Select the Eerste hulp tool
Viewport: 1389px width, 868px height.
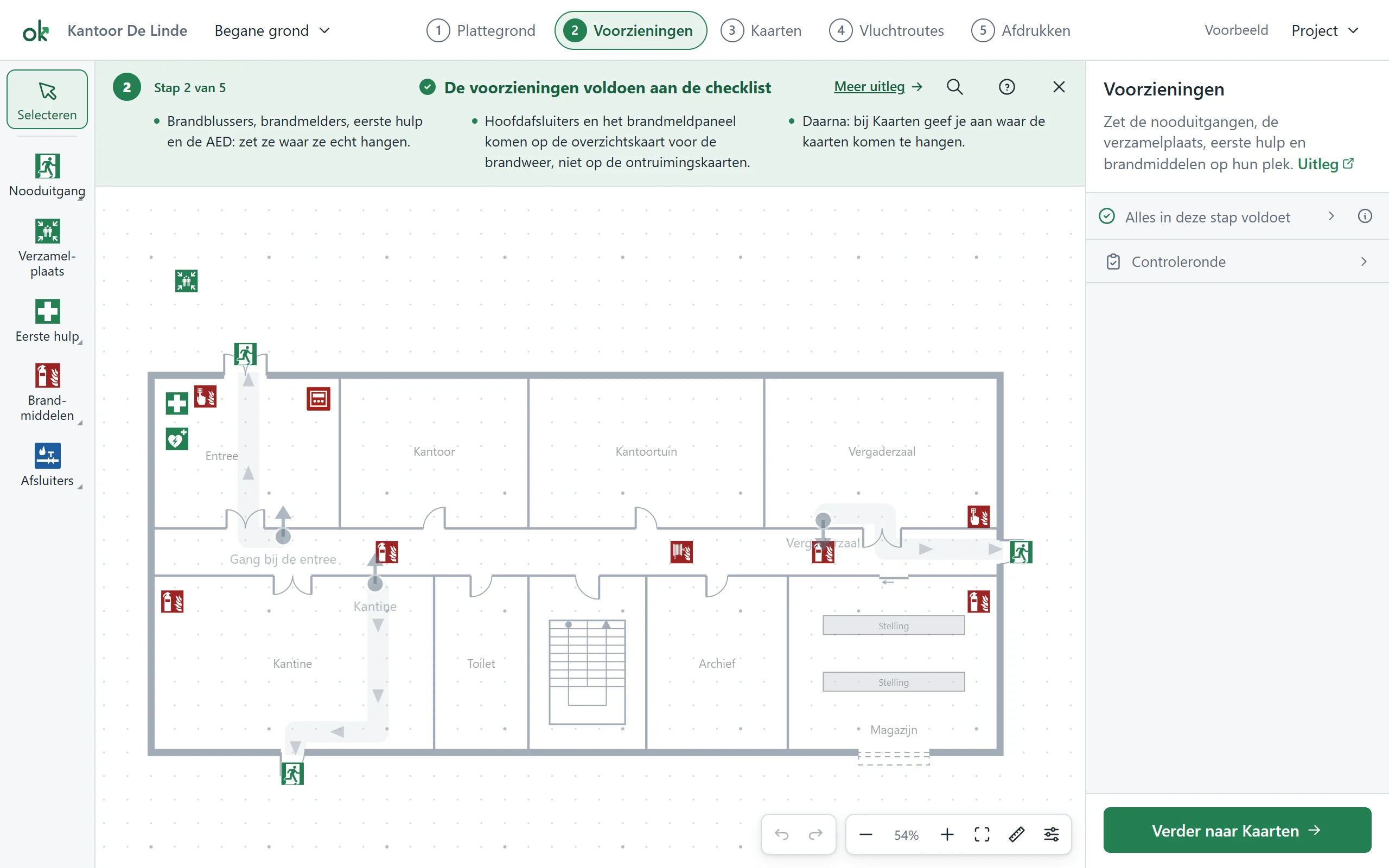tap(47, 321)
